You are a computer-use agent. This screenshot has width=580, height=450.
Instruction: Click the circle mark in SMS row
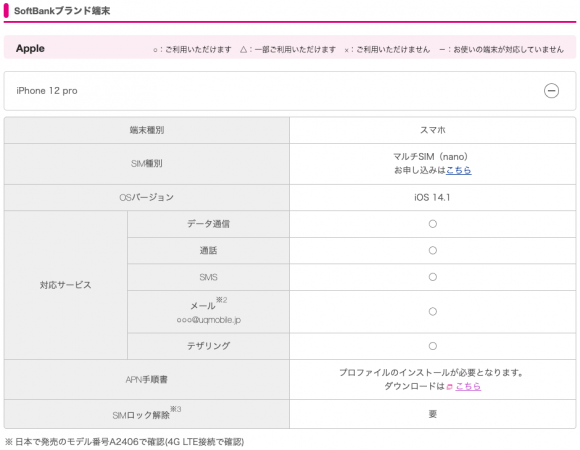432,277
